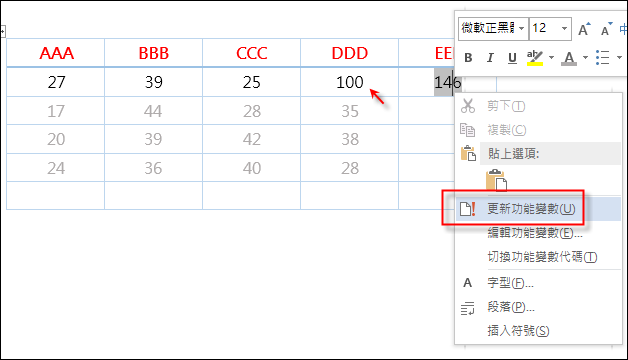The width and height of the screenshot is (628, 360).
Task: Click the paragraph icon in menu
Action: click(x=467, y=308)
